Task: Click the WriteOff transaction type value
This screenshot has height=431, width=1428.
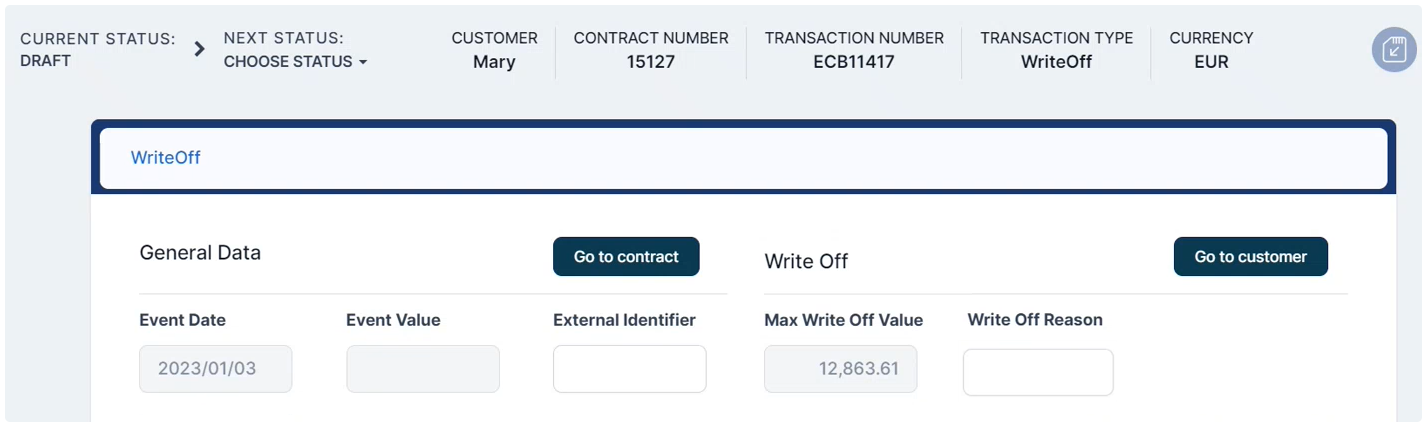Action: tap(1056, 62)
